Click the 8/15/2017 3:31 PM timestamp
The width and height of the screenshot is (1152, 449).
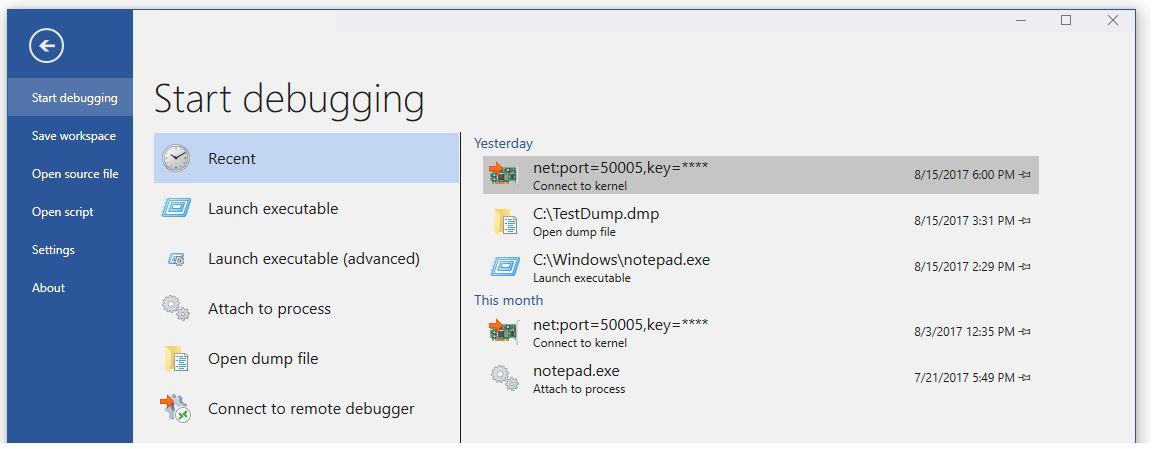(964, 220)
